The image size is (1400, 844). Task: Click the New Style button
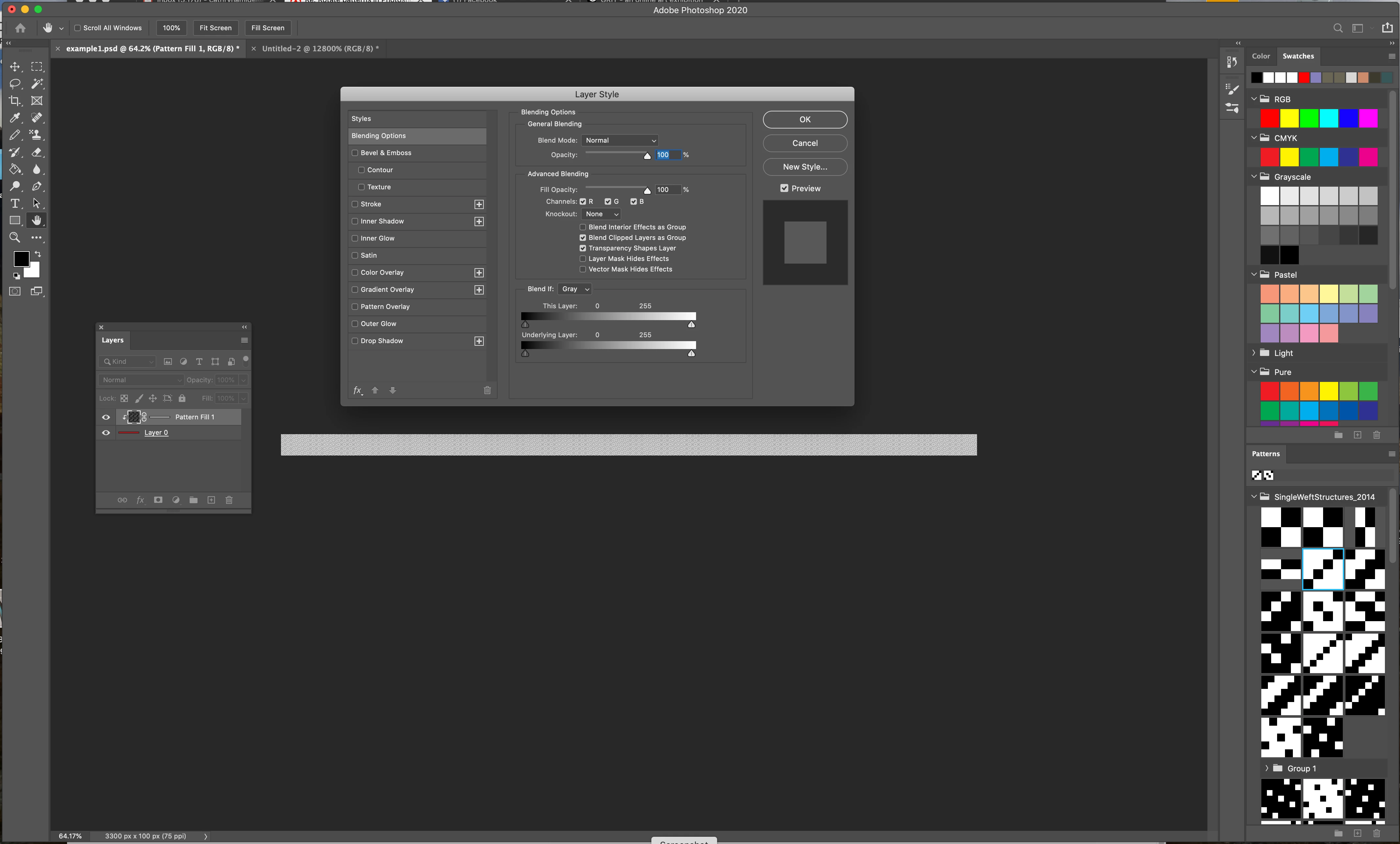click(805, 167)
